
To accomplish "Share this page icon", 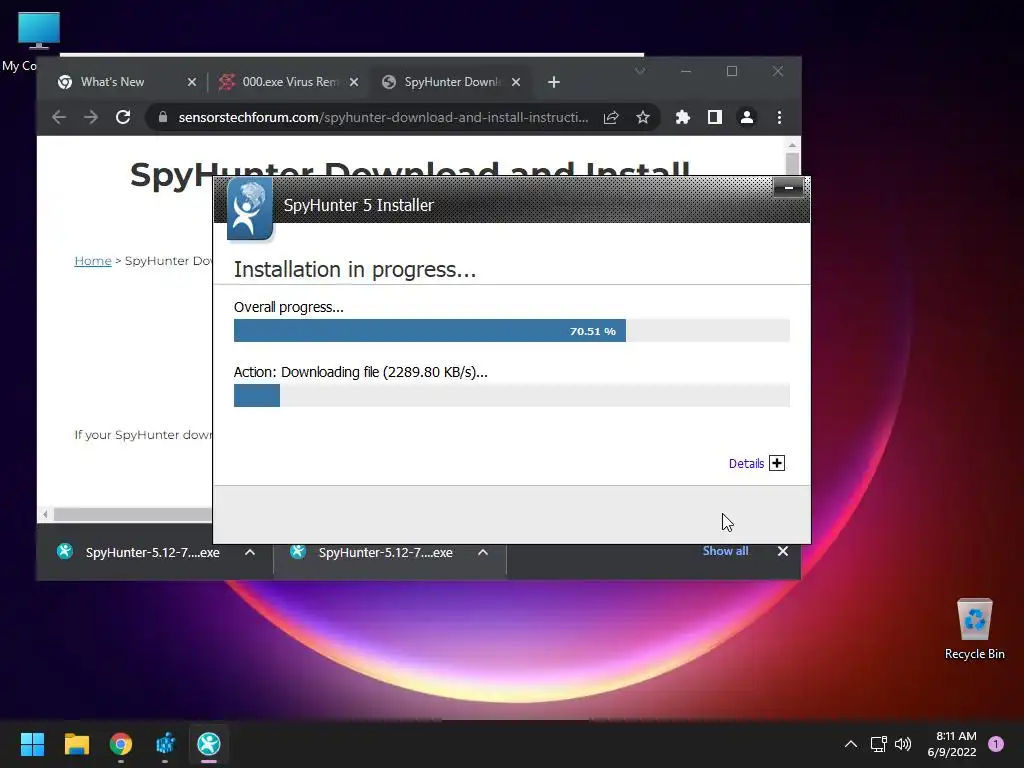I will point(611,117).
